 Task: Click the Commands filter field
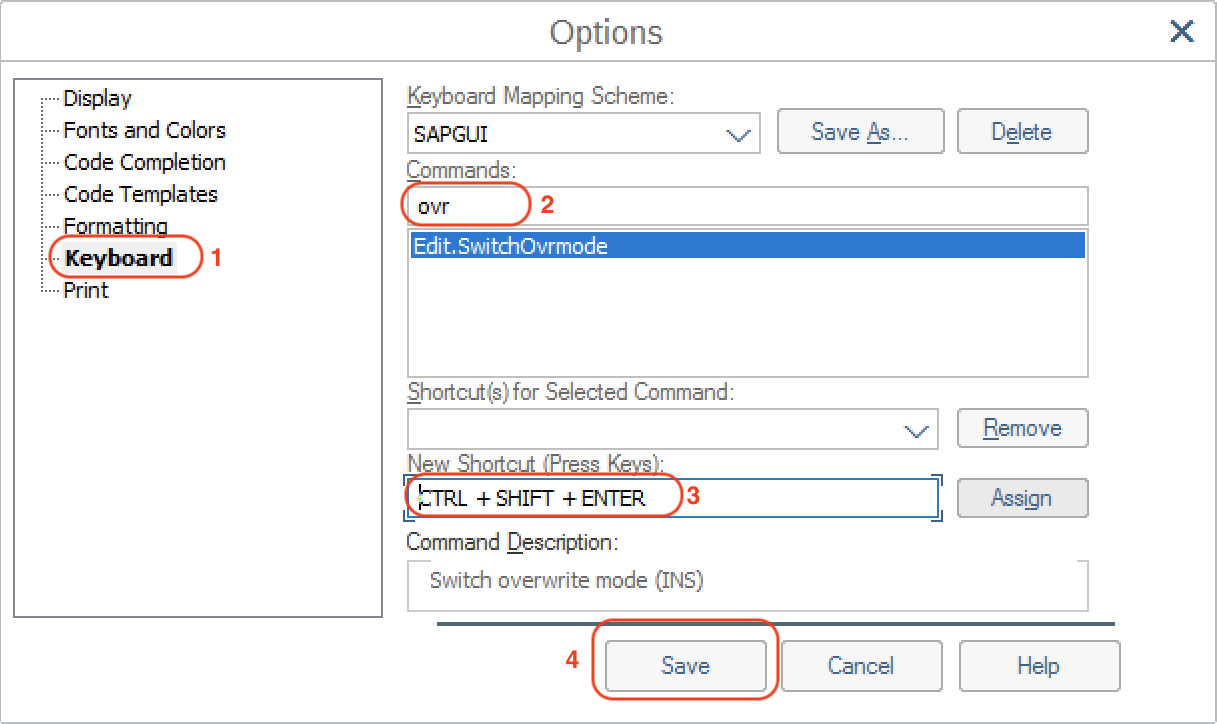coord(700,206)
